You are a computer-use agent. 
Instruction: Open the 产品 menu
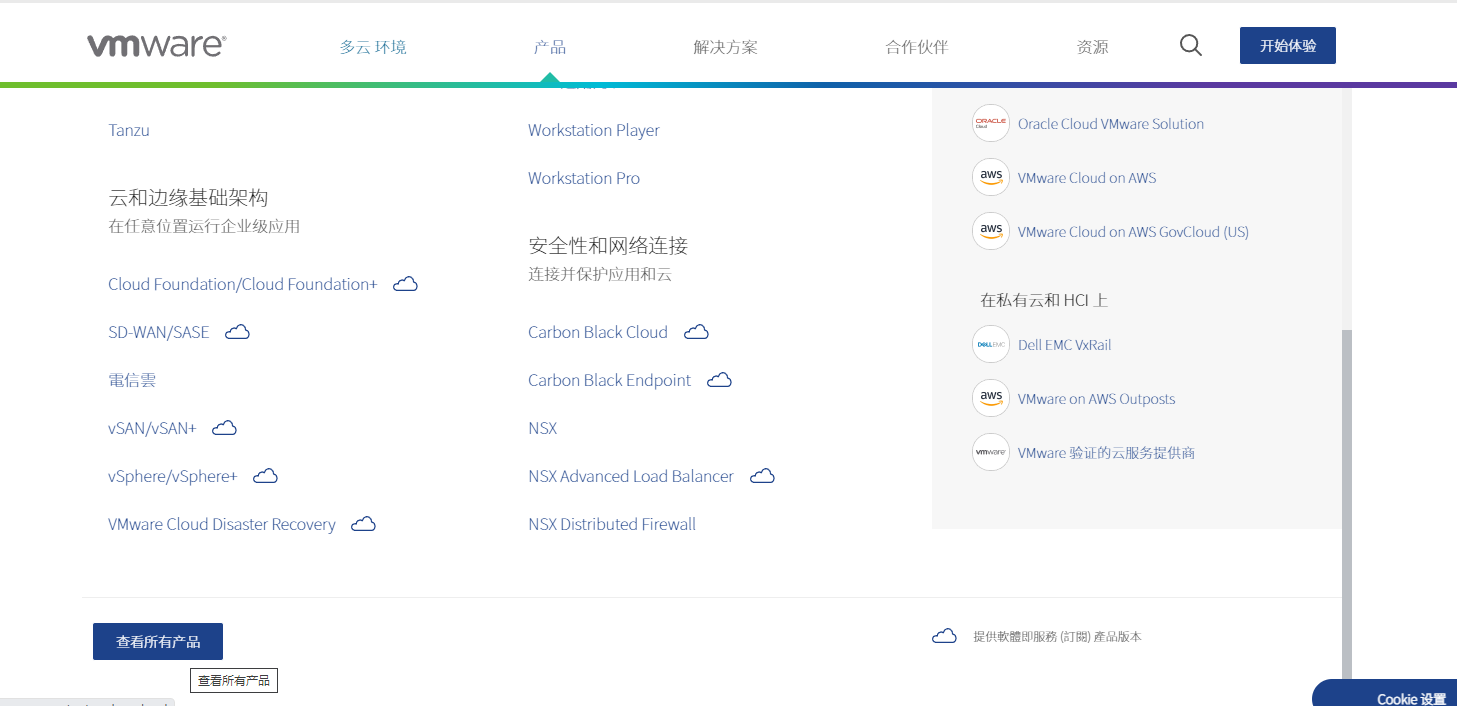pos(550,47)
